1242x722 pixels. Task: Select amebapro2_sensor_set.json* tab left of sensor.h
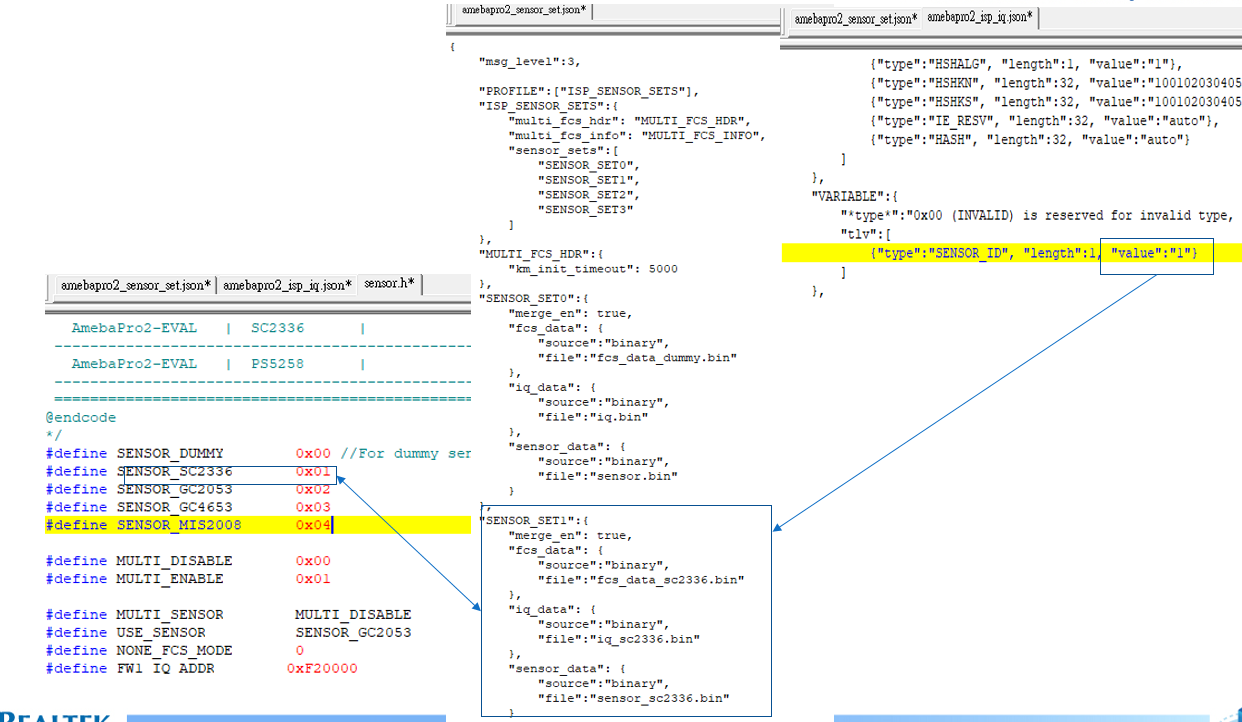point(135,285)
